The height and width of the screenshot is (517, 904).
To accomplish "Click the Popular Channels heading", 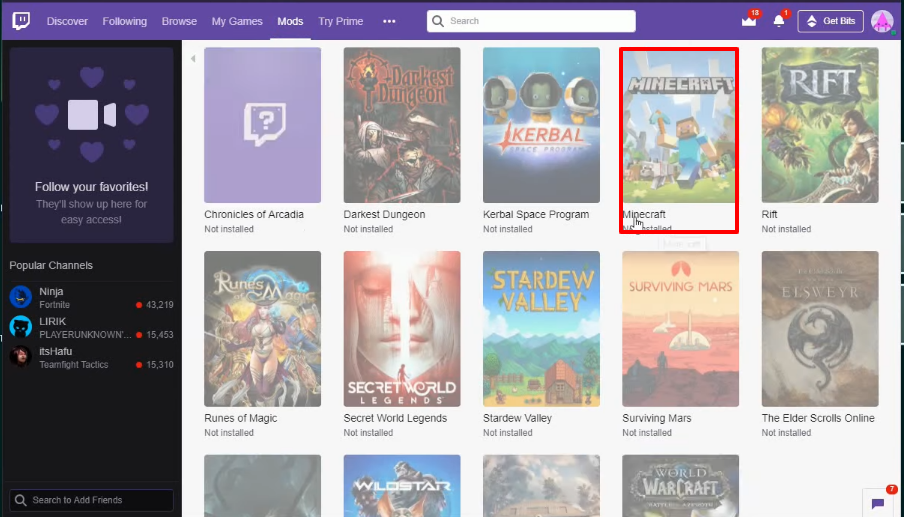I will [x=51, y=265].
